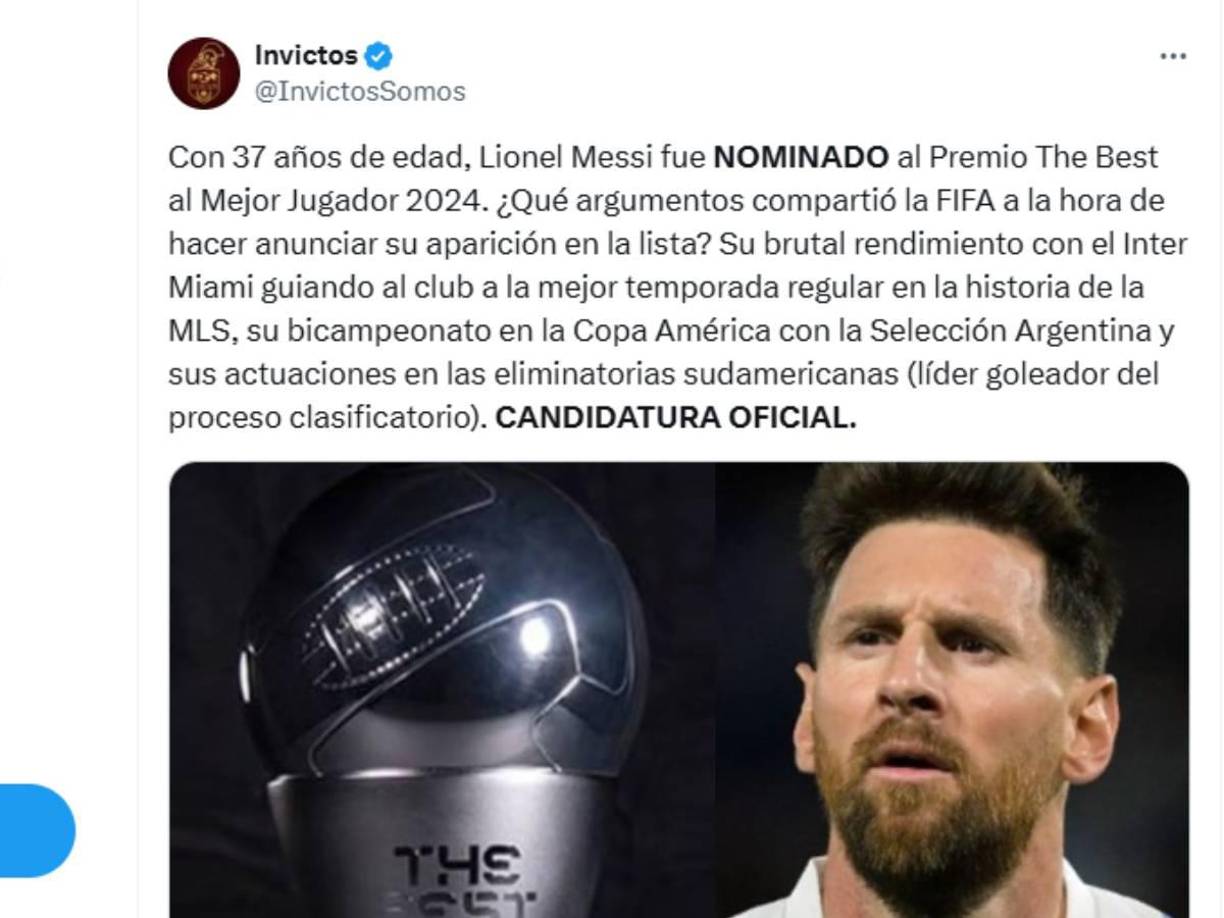Select the checkmark inside the verification badge

[376, 57]
